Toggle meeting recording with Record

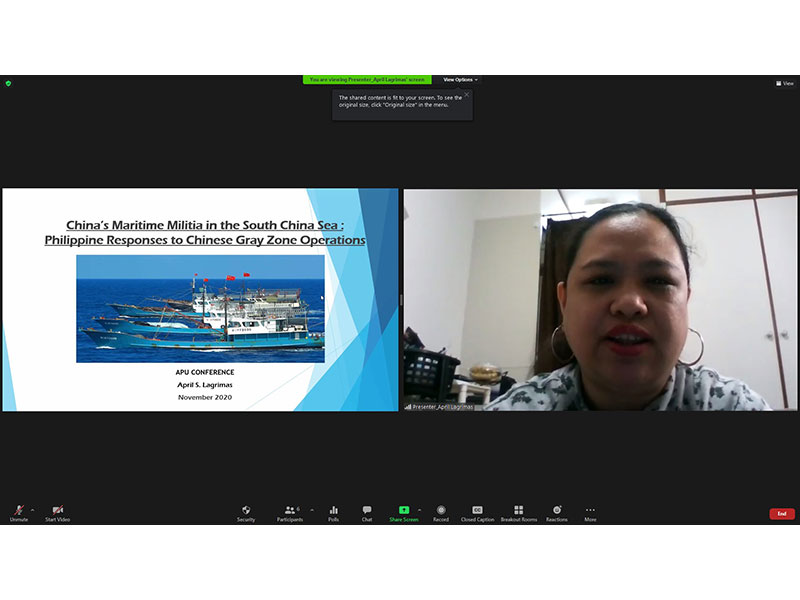[441, 512]
